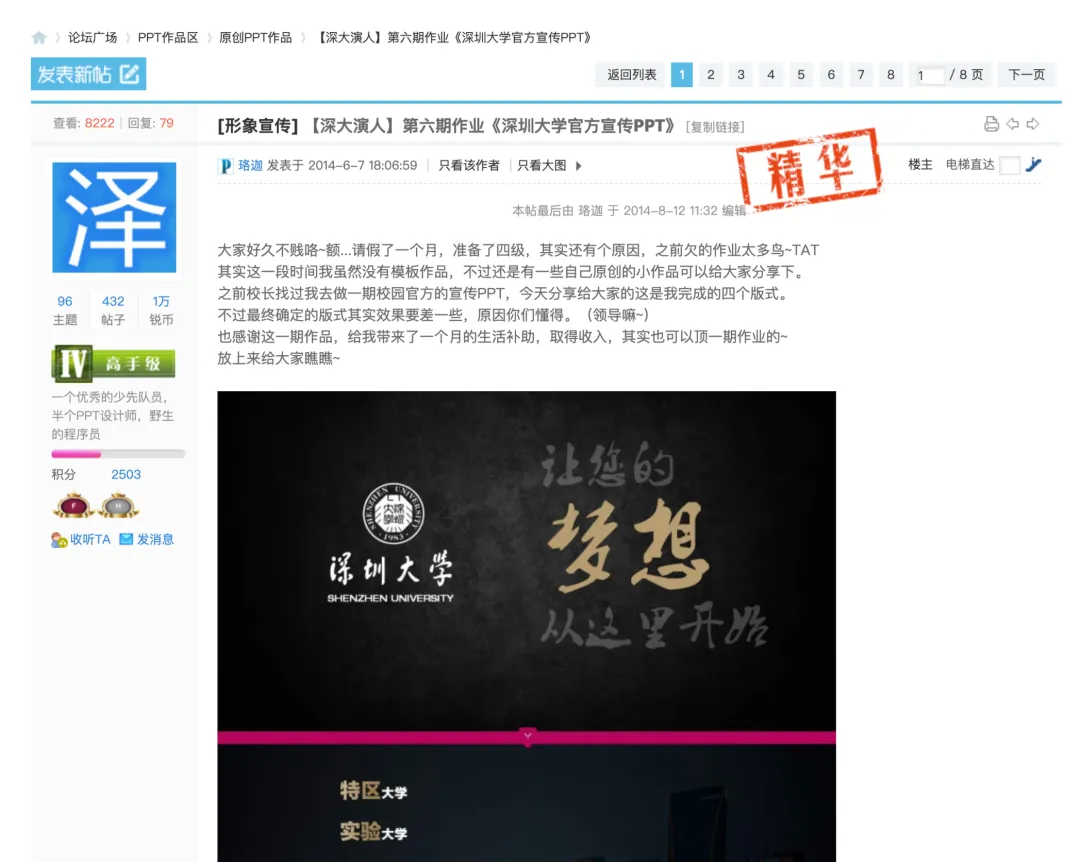The image size is (1080, 862).
Task: Click the user signature text 一个优秀的少先队员
Action: pos(112,415)
